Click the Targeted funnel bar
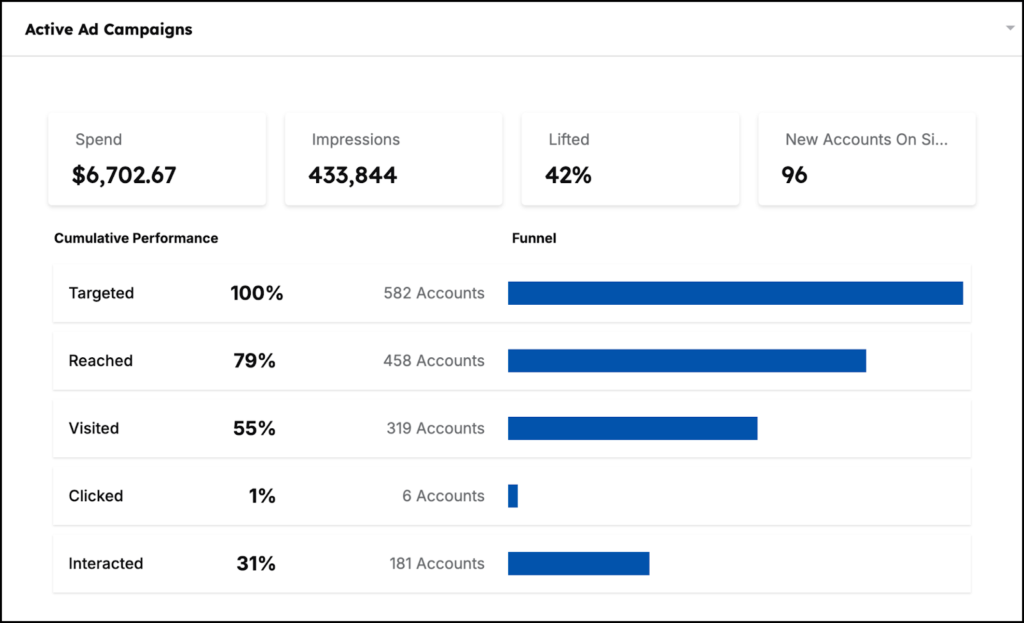The image size is (1024, 623). (x=735, y=293)
